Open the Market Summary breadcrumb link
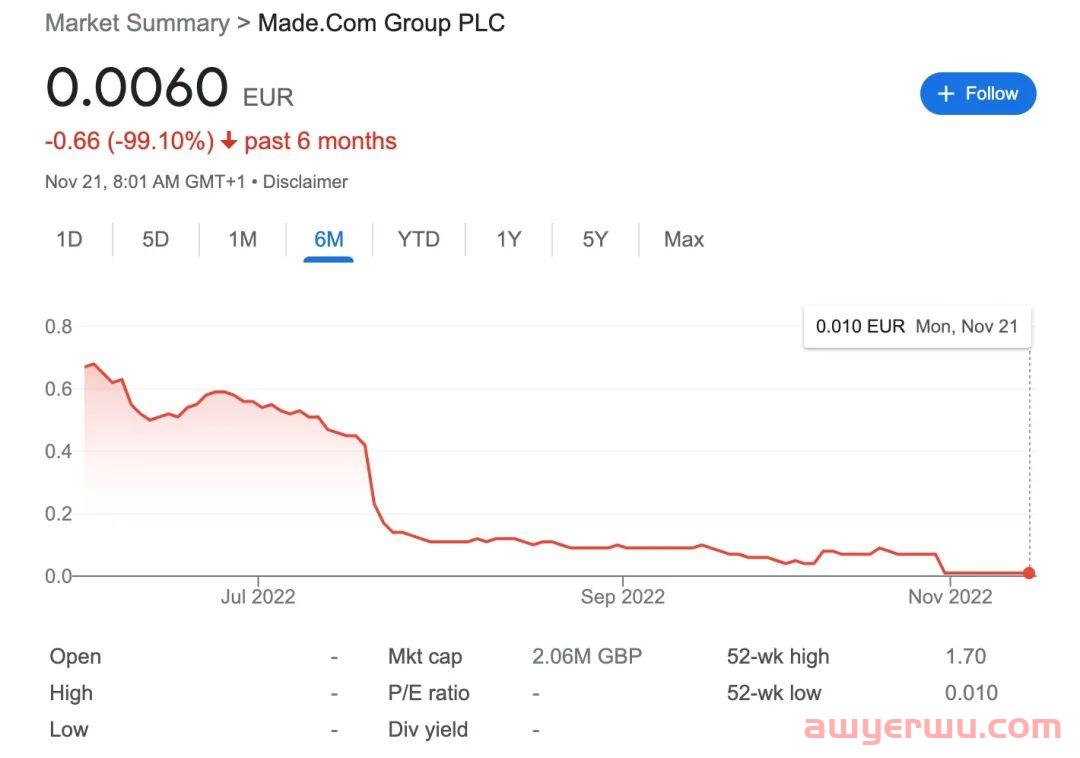 point(137,23)
